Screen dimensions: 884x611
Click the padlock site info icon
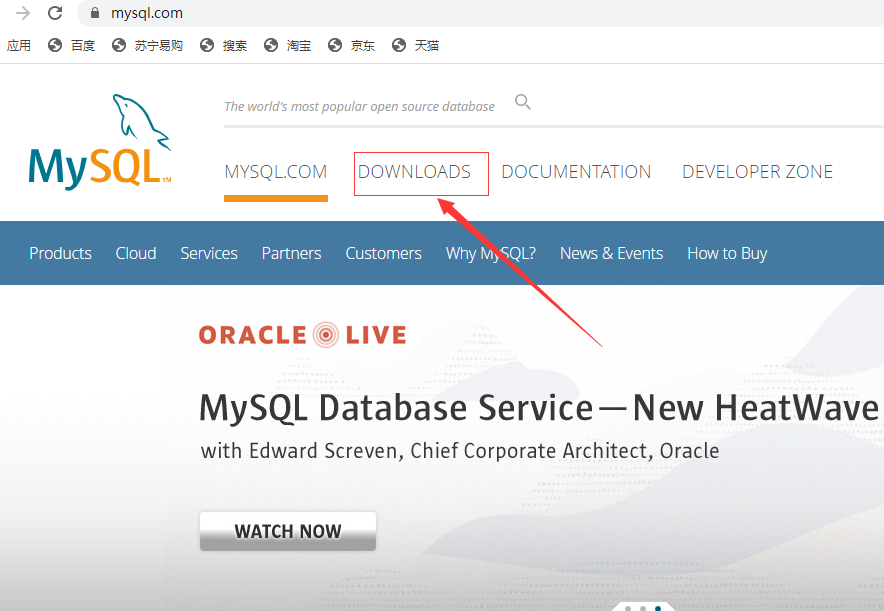click(x=96, y=14)
